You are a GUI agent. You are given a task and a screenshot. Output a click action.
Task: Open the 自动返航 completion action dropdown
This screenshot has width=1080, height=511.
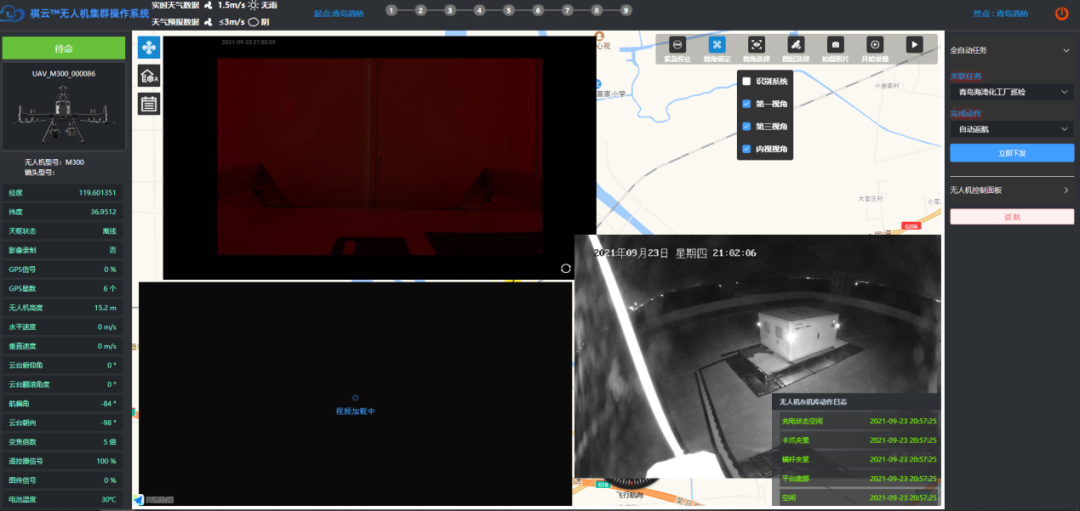(x=1011, y=129)
